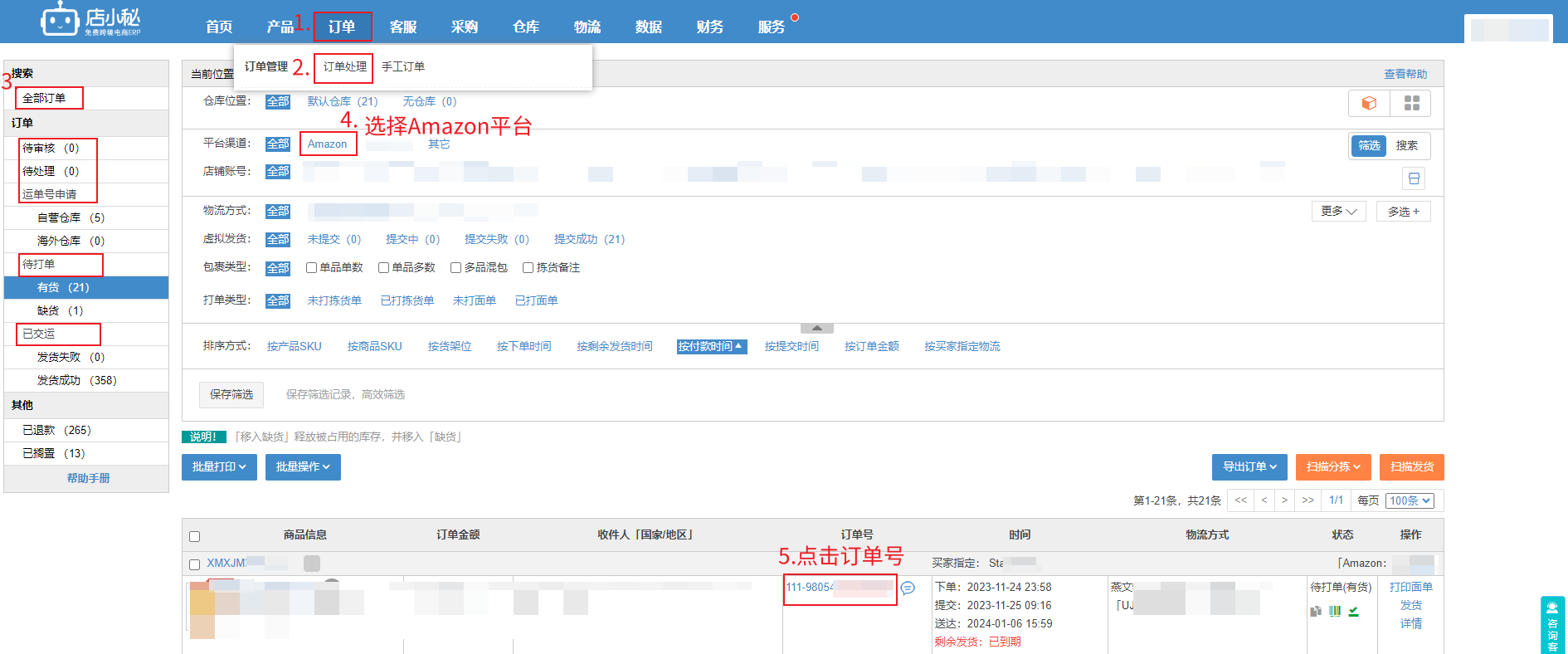This screenshot has width=1568, height=654.
Task: Open 物流 menu
Action: pos(587,27)
